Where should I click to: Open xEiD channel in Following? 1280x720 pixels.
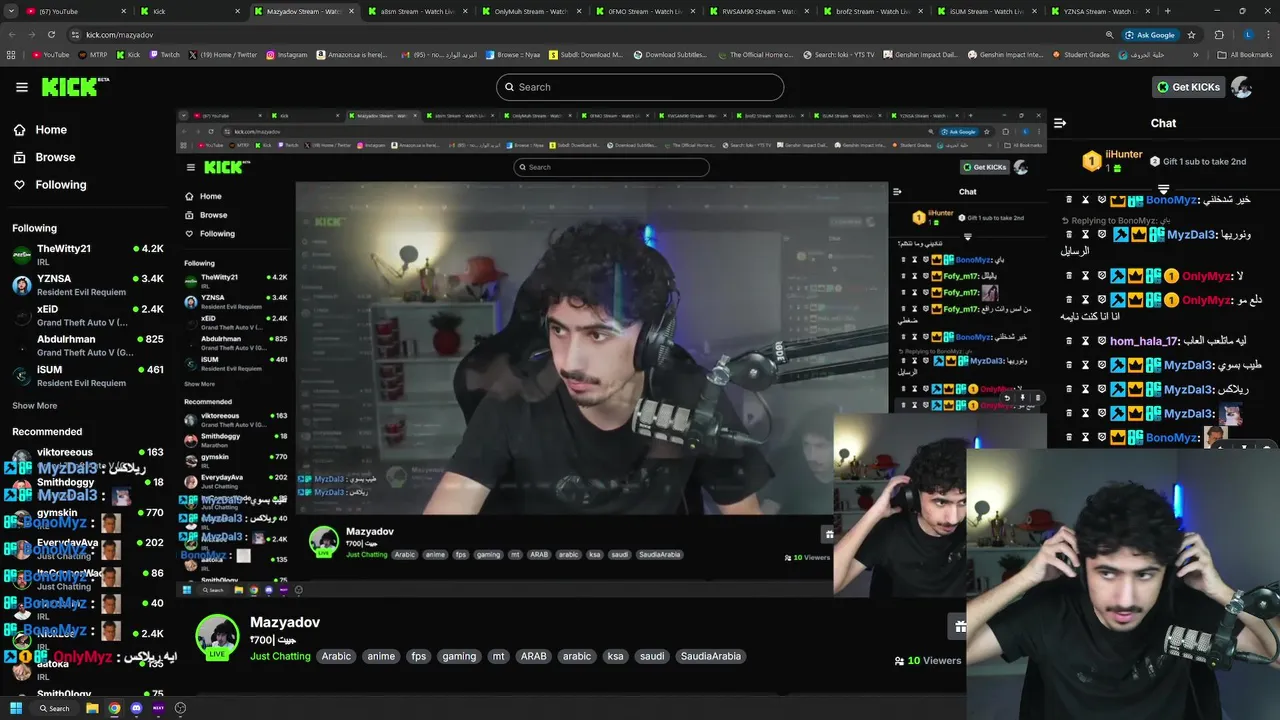tap(88, 315)
